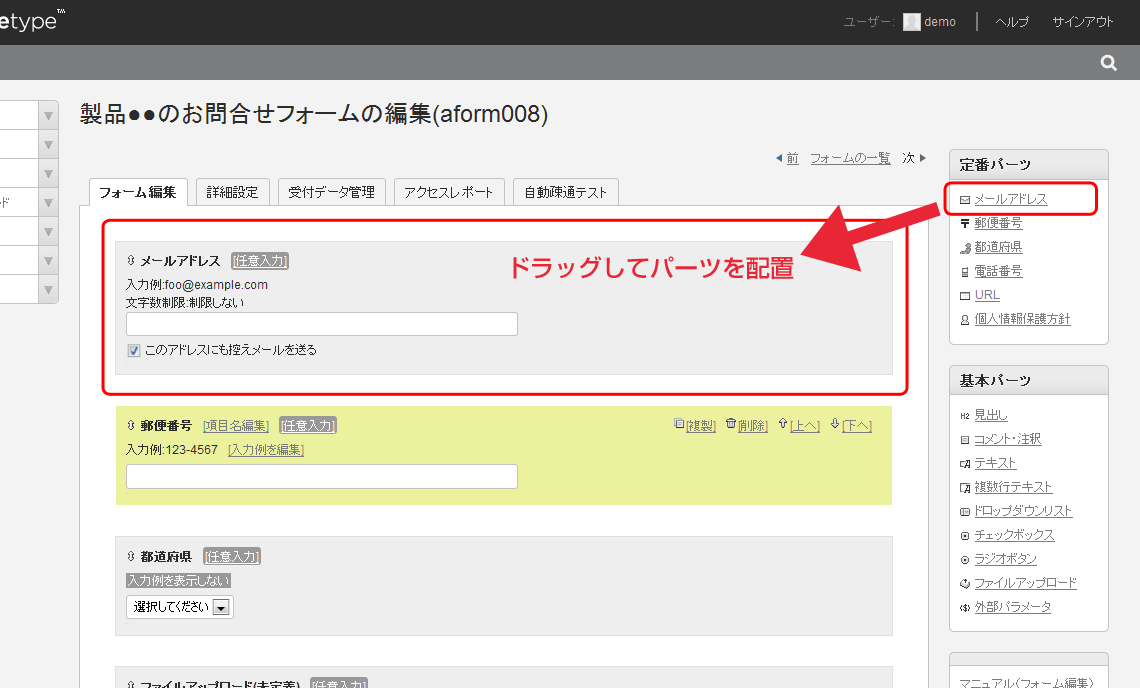The height and width of the screenshot is (688, 1140).
Task: Click the 複製 duplicate icon for 郵便番号
Action: (x=677, y=423)
